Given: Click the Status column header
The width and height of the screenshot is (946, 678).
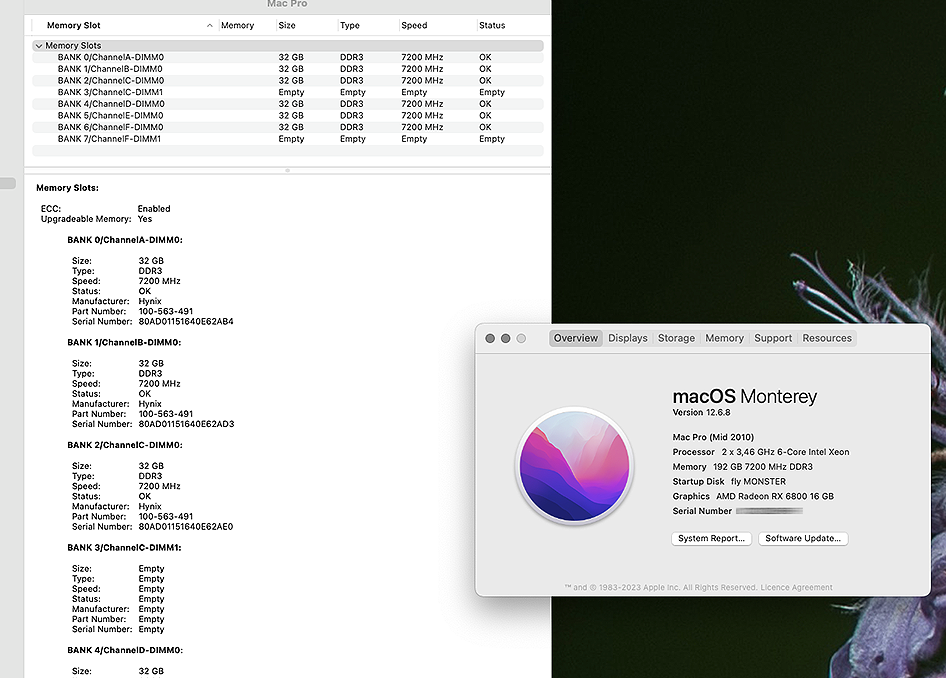Looking at the screenshot, I should tap(490, 25).
